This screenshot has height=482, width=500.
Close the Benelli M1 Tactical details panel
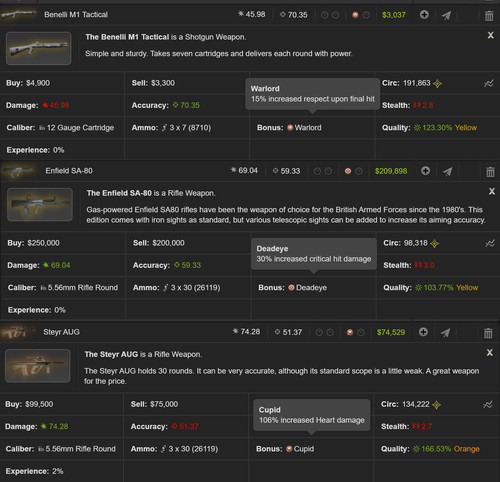coord(491,35)
